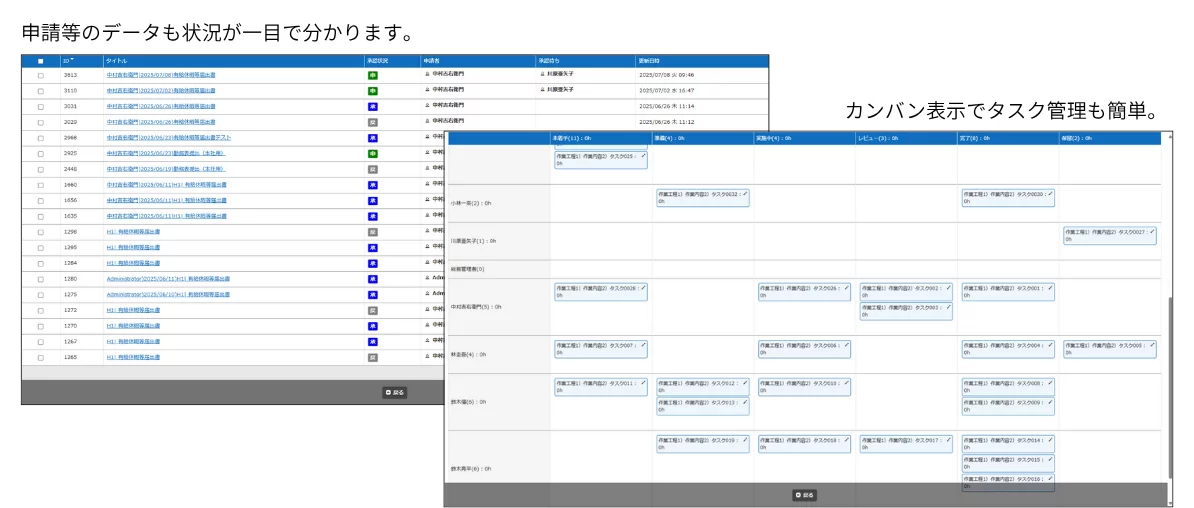The height and width of the screenshot is (508, 1194).
Task: Sort by the ID column header arrow
Action: click(72, 60)
